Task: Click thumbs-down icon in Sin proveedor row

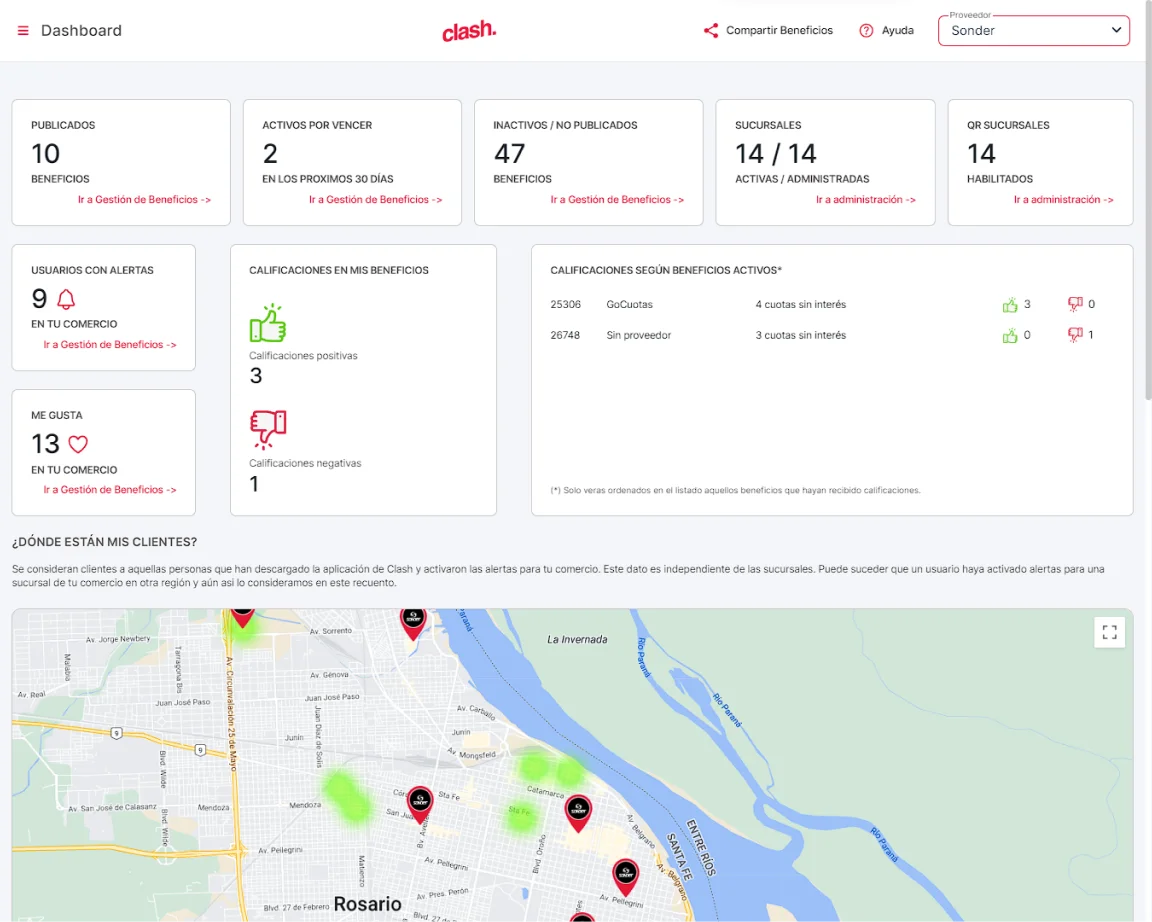Action: 1075,335
